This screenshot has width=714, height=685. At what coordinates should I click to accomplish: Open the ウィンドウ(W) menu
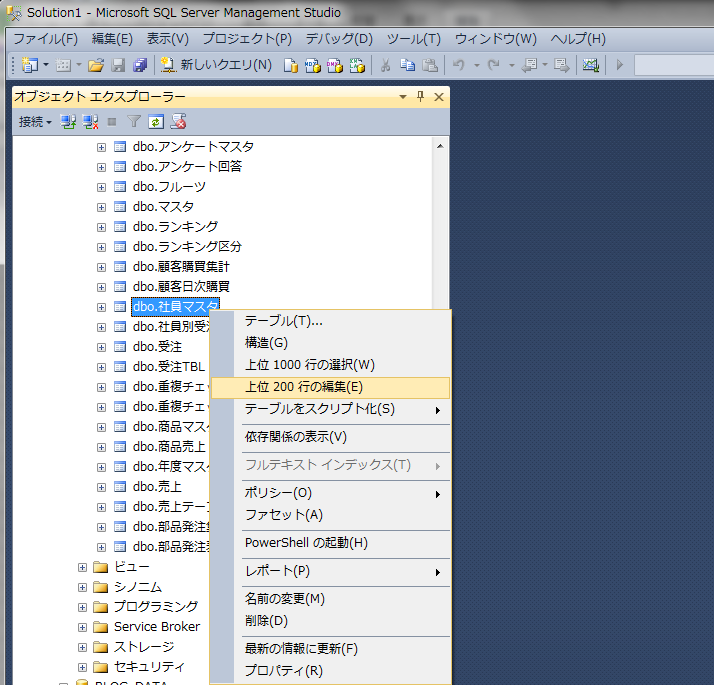(496, 39)
